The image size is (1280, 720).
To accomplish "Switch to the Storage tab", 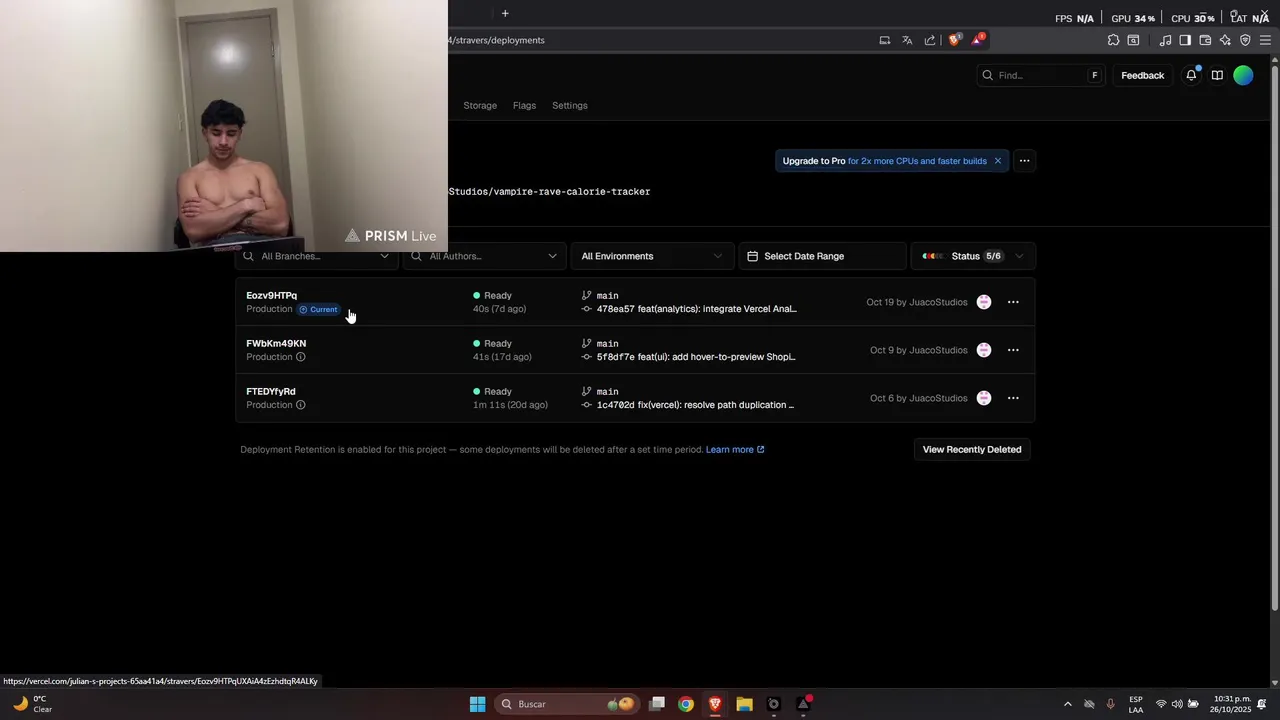I will click(x=480, y=105).
